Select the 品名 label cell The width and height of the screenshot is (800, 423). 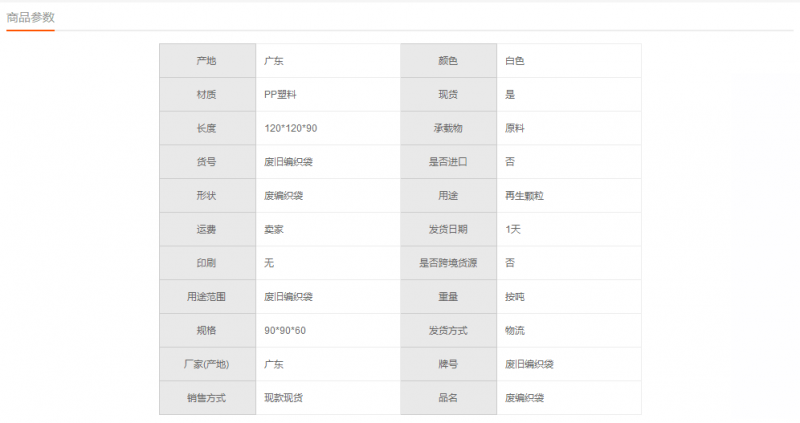447,398
